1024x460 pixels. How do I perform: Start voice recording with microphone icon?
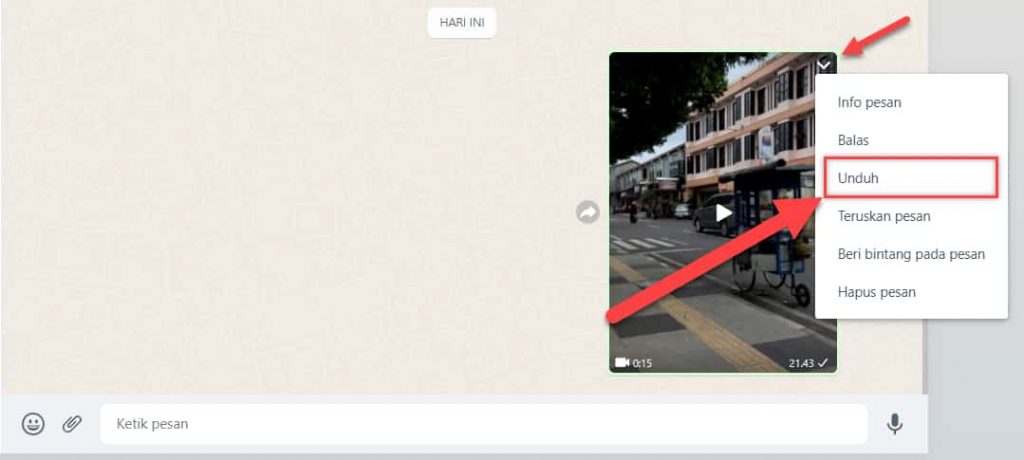[895, 424]
